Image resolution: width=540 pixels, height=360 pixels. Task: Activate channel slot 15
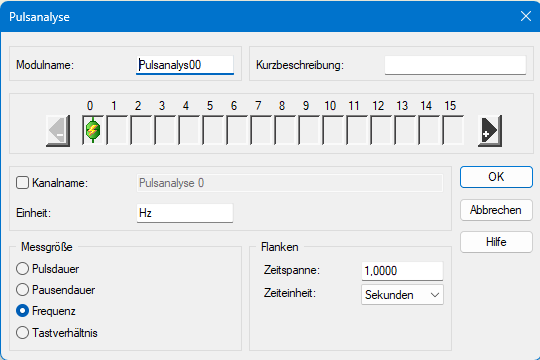(453, 130)
